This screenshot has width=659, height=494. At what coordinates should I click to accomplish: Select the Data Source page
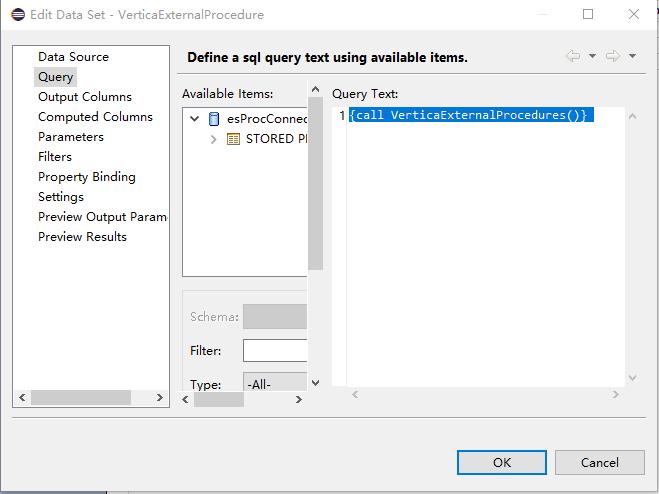click(73, 57)
